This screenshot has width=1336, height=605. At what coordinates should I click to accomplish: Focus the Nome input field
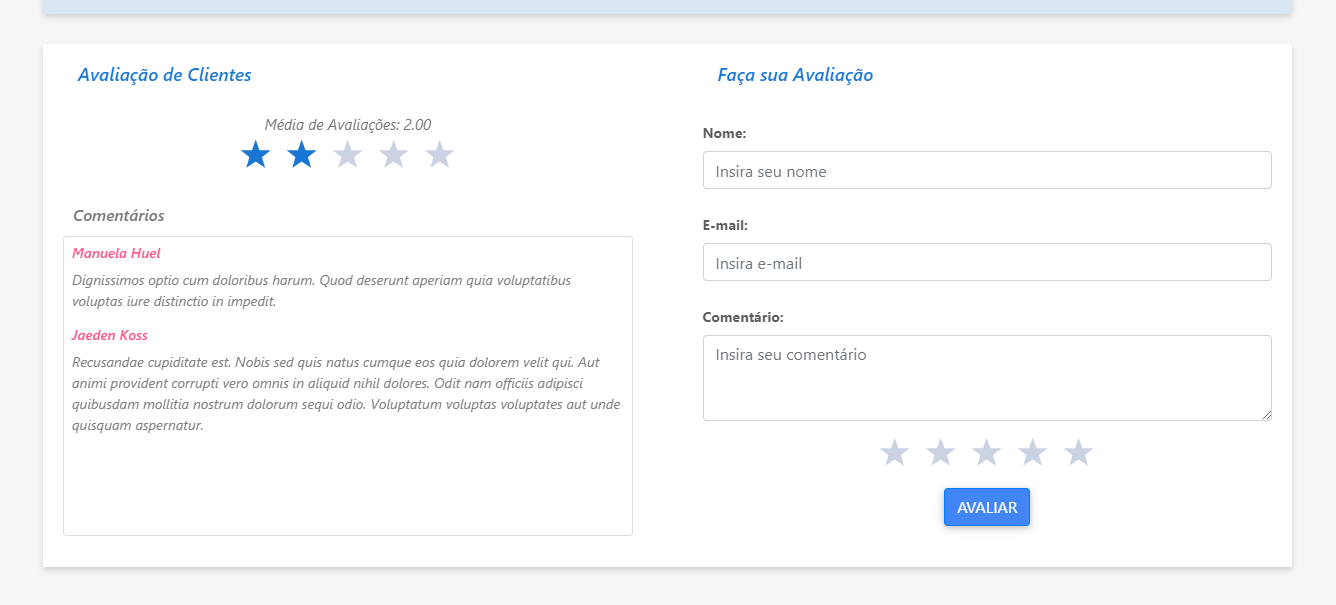pyautogui.click(x=987, y=170)
